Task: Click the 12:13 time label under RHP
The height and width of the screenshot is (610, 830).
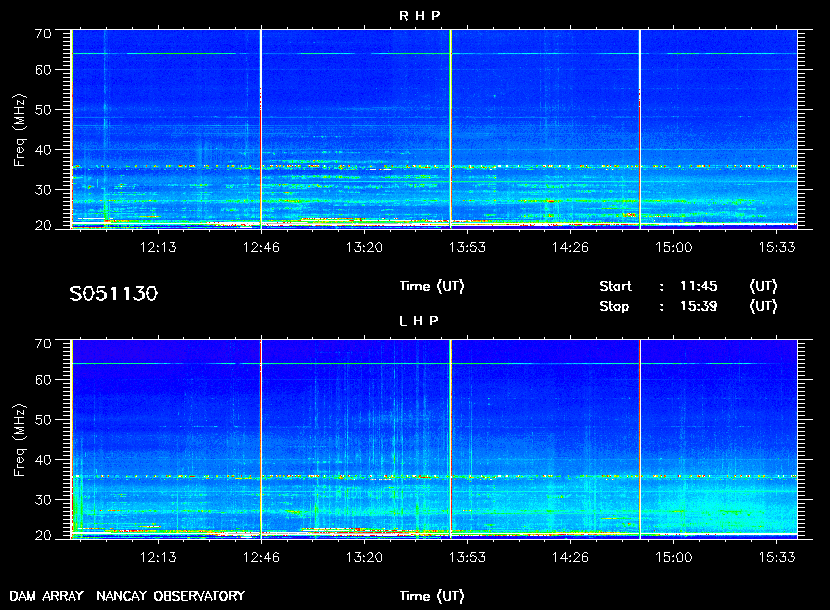Action: click(158, 247)
